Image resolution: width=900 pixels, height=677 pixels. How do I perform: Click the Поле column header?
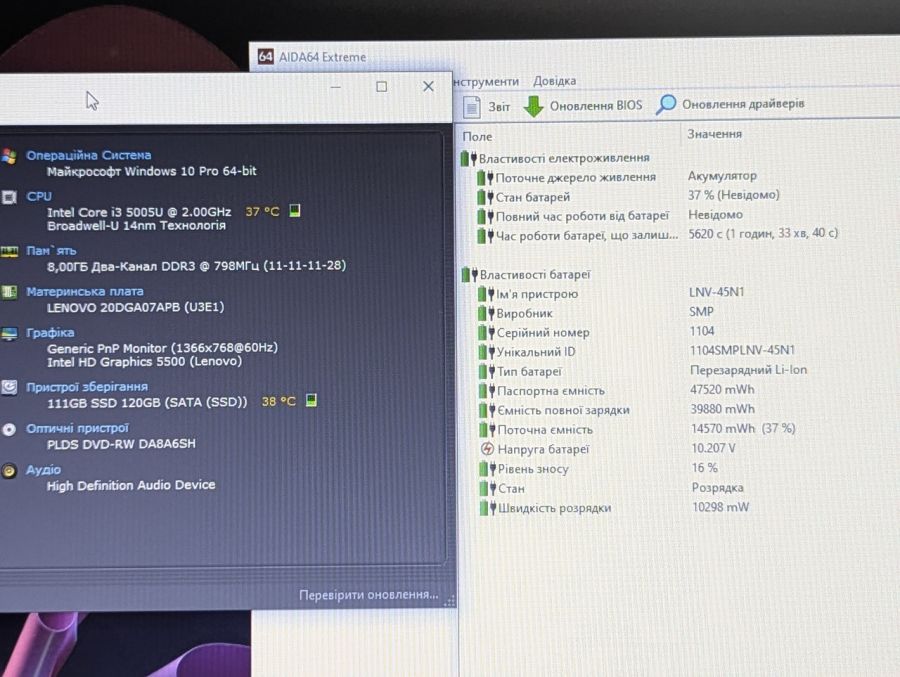pos(478,137)
